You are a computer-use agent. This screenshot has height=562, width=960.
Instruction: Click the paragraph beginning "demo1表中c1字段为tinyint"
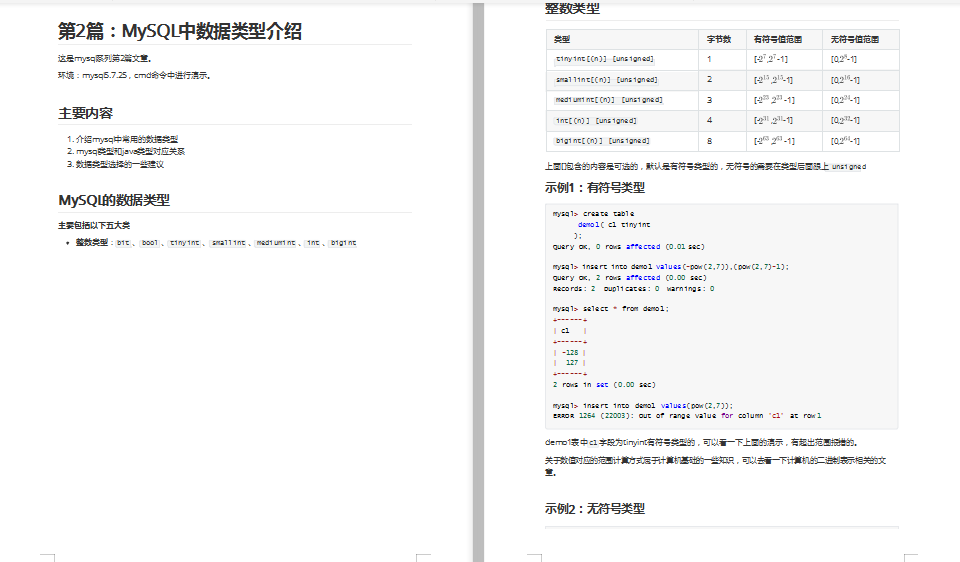pyautogui.click(x=702, y=442)
